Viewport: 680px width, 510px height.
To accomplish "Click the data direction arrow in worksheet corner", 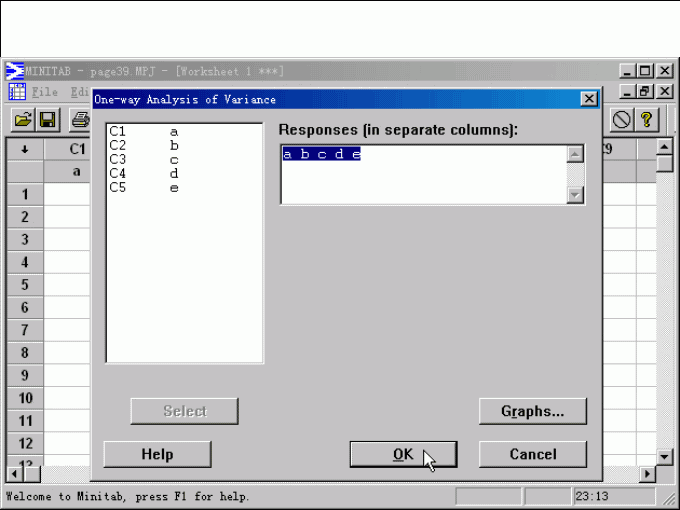I will [24, 150].
